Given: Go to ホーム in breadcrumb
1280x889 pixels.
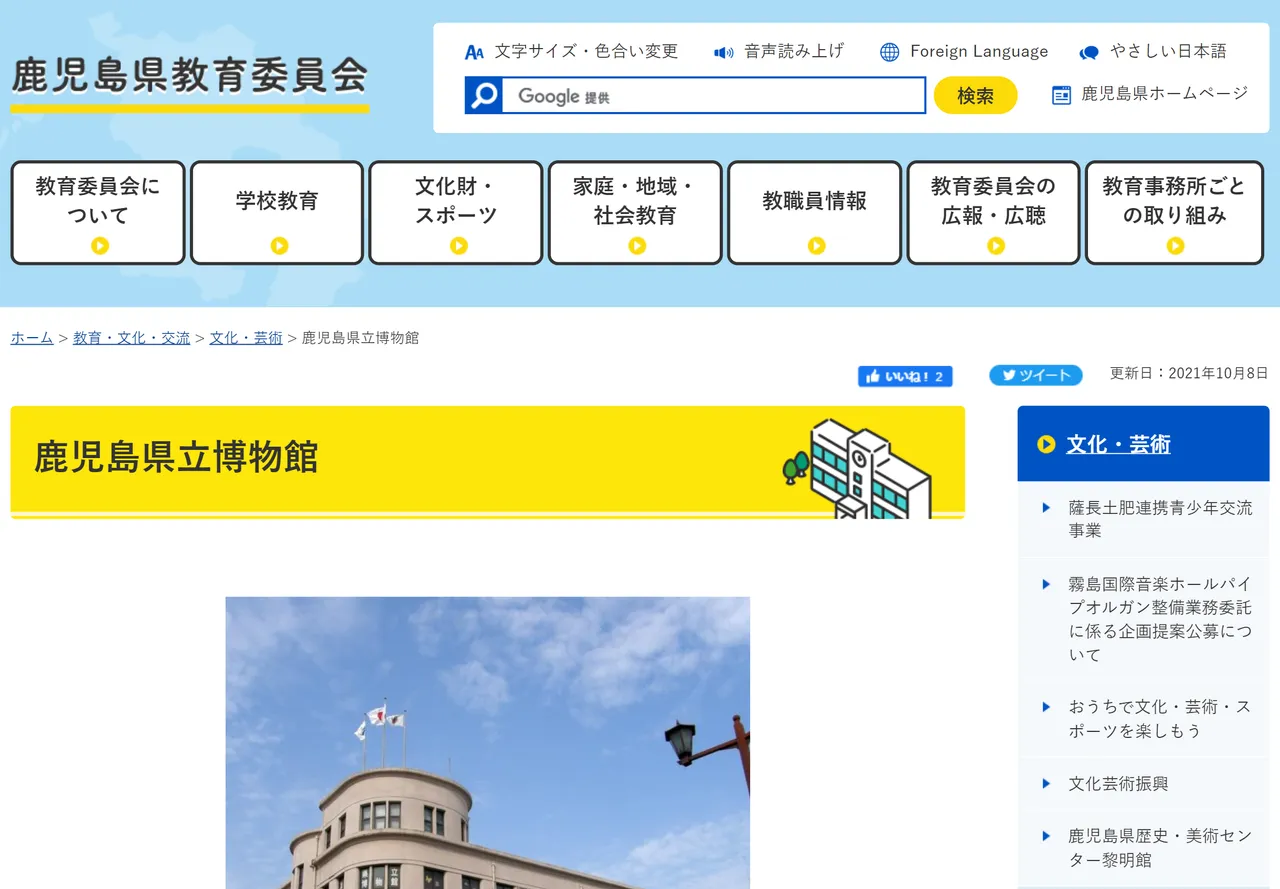Looking at the screenshot, I should tap(32, 338).
